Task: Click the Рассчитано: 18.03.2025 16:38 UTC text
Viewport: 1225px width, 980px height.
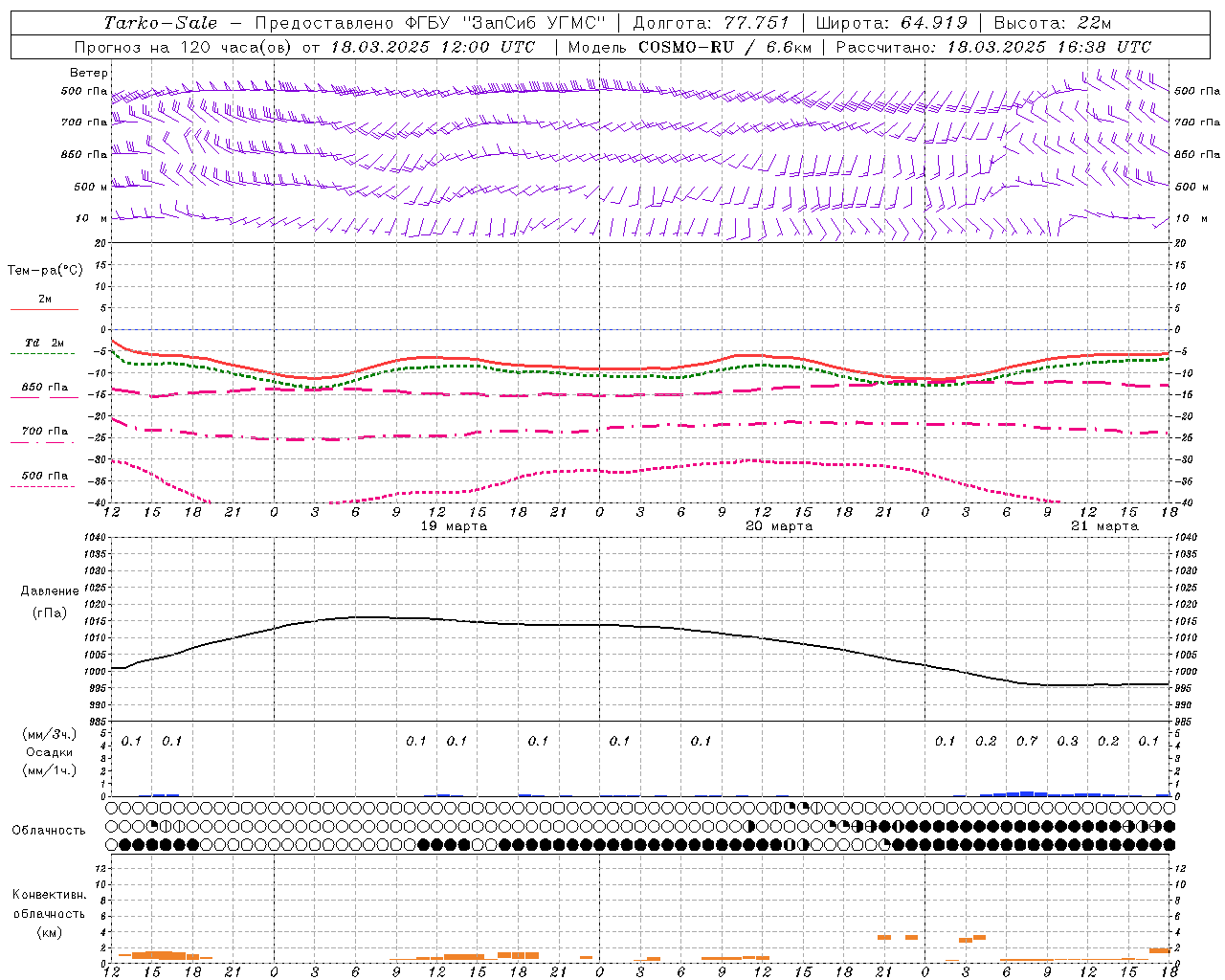Action: [993, 47]
